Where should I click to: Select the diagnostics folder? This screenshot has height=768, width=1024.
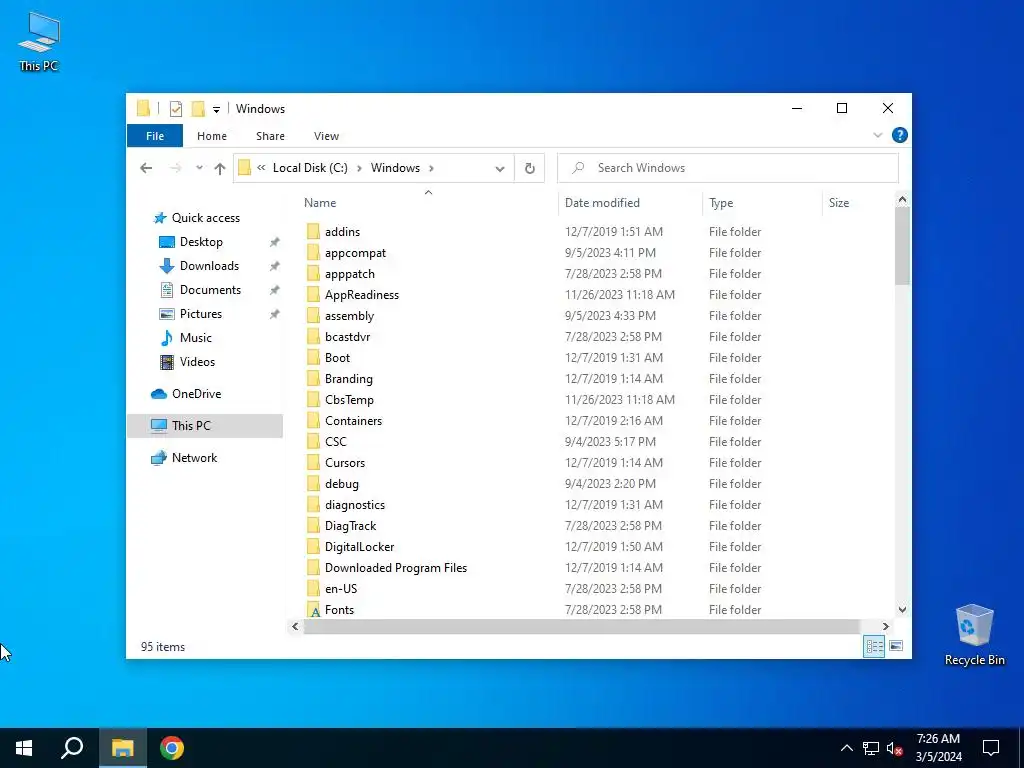(355, 505)
